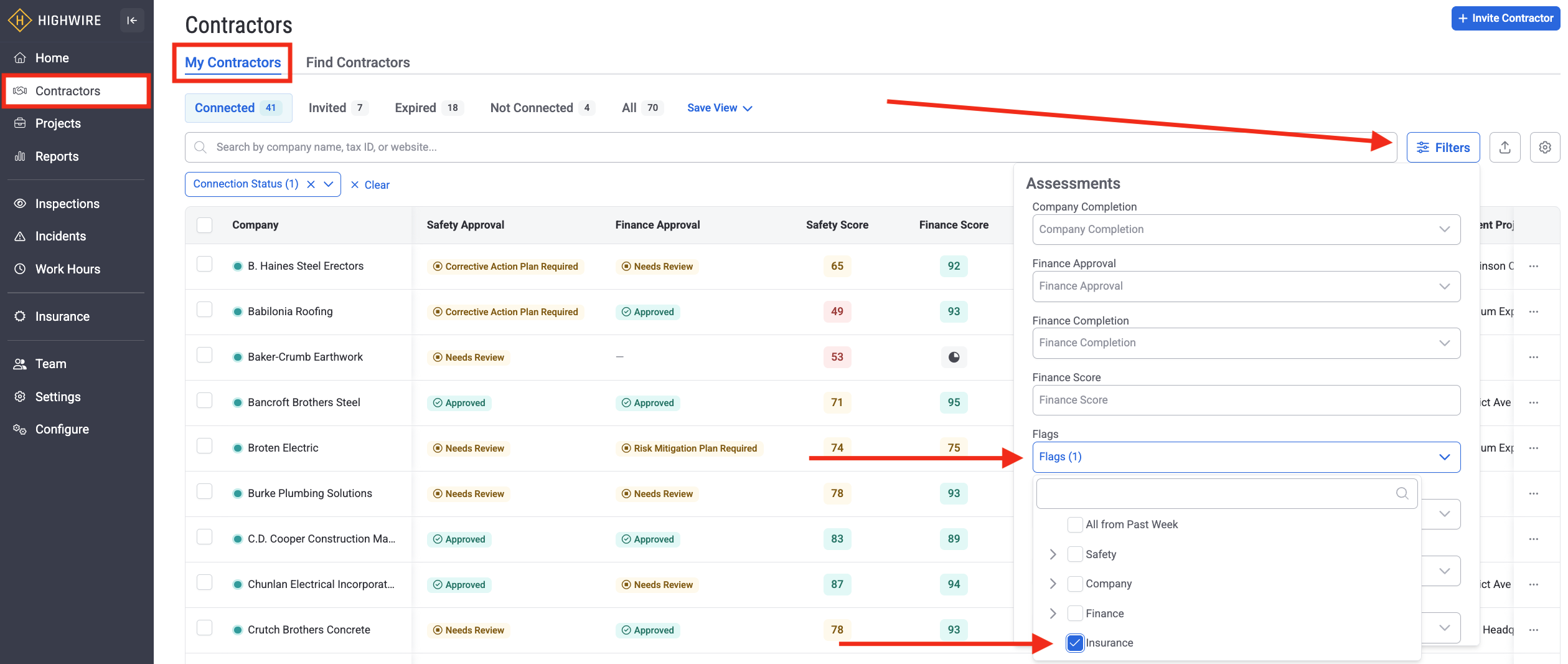Open Work Hours in sidebar
This screenshot has width=1568, height=664.
[x=67, y=269]
